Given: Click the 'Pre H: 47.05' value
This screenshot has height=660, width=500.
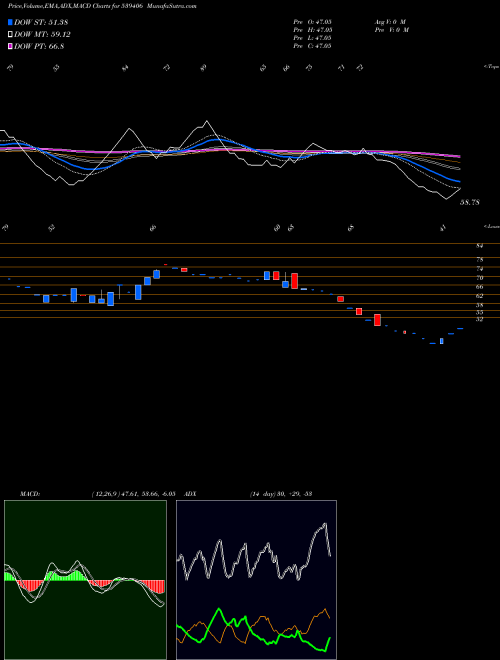Looking at the screenshot, I should point(313,30).
